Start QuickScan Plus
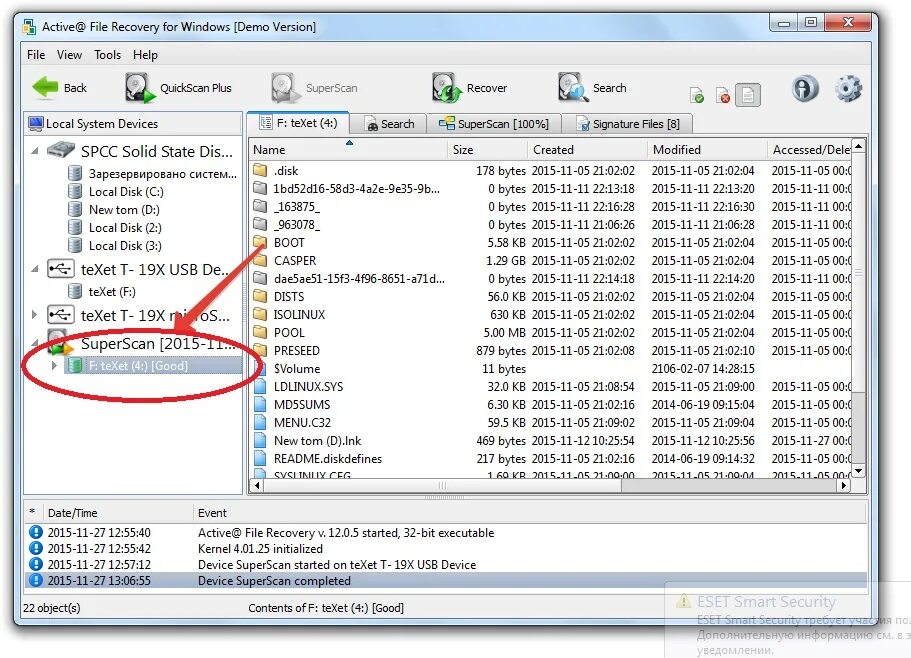The height and width of the screenshot is (658, 911). [x=178, y=88]
